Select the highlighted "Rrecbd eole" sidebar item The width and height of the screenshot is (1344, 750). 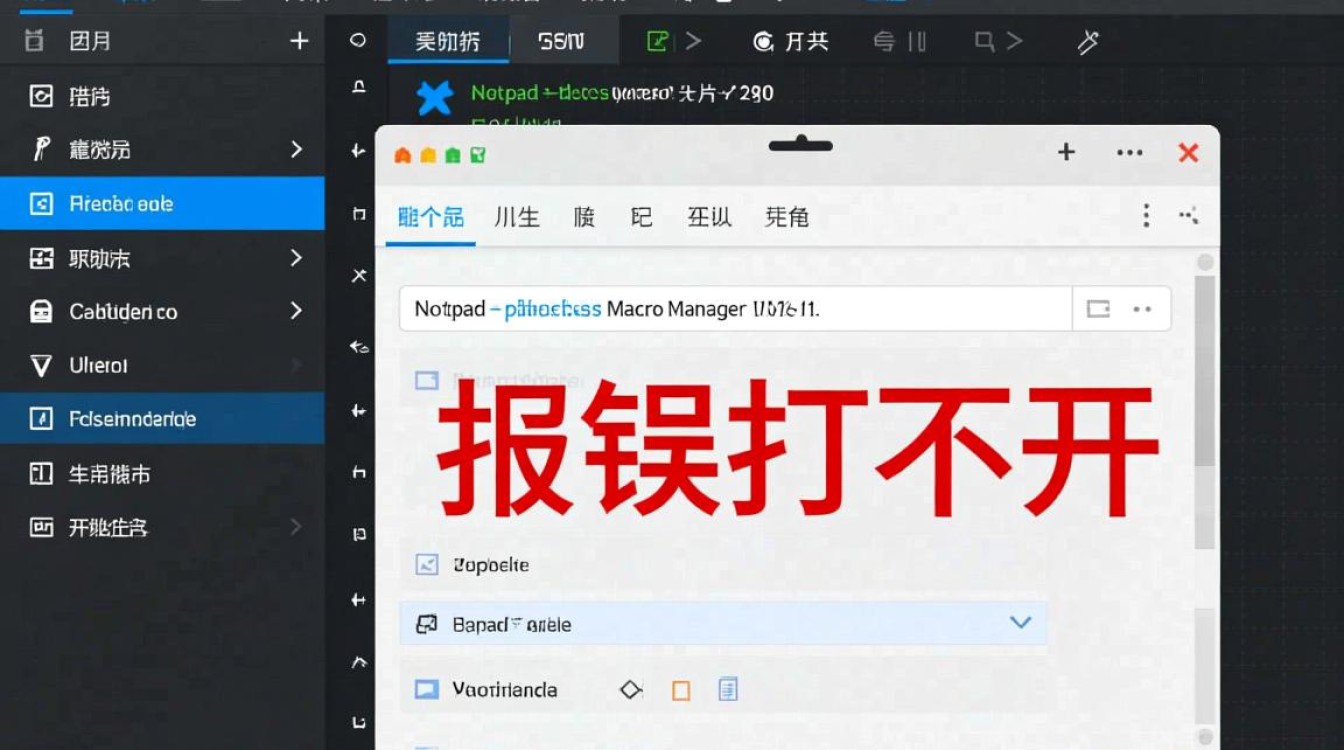(162, 204)
